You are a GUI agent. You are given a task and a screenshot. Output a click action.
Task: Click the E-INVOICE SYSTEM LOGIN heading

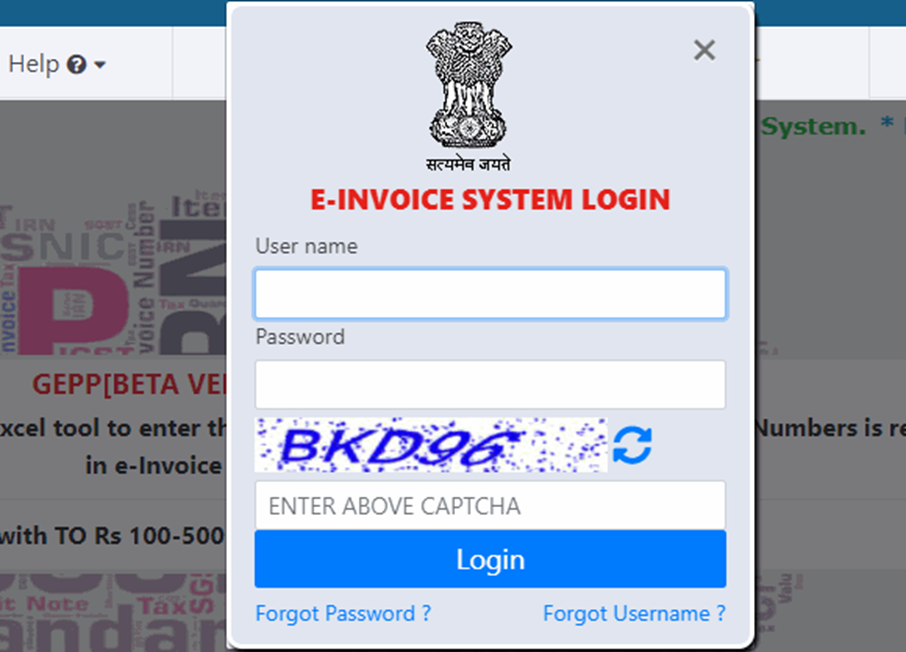tap(490, 199)
